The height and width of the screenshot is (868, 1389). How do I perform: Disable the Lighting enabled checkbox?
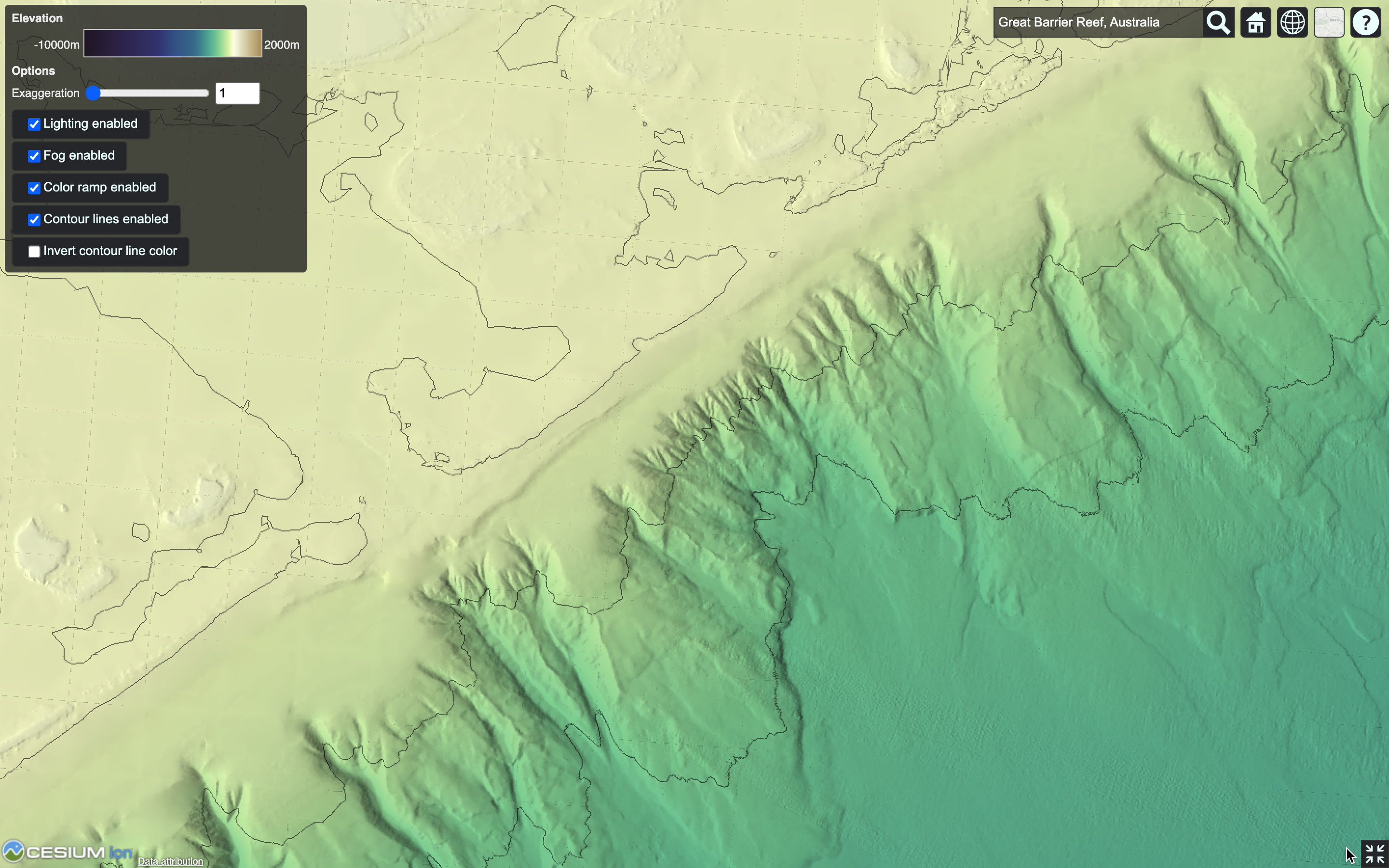point(34,124)
